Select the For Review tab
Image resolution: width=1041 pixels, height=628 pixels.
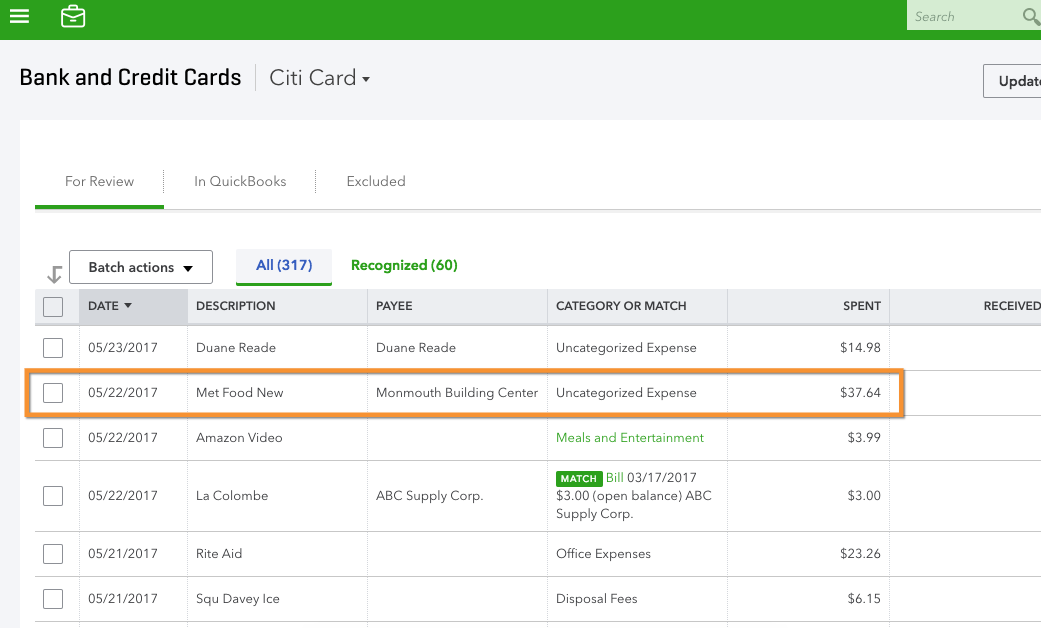[x=99, y=181]
